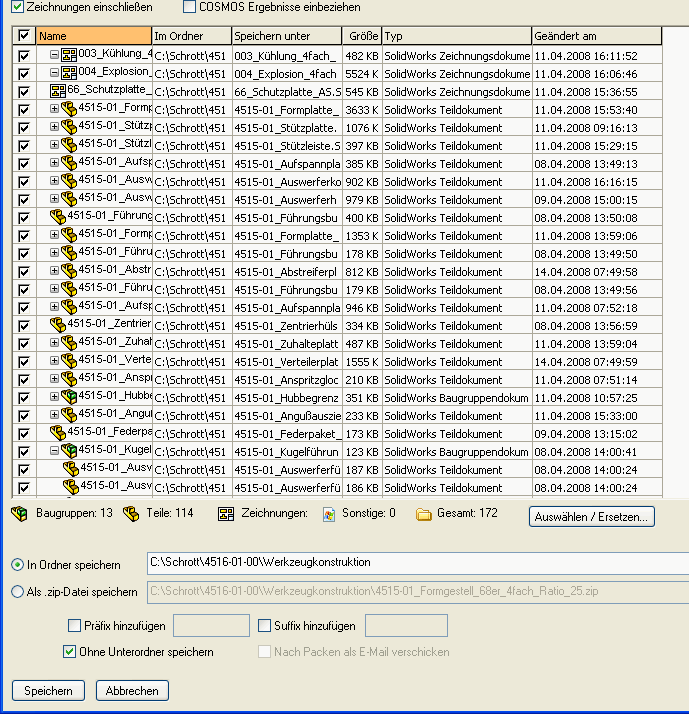Collapse the 4515-01_Kugelführun tree node

[54, 451]
